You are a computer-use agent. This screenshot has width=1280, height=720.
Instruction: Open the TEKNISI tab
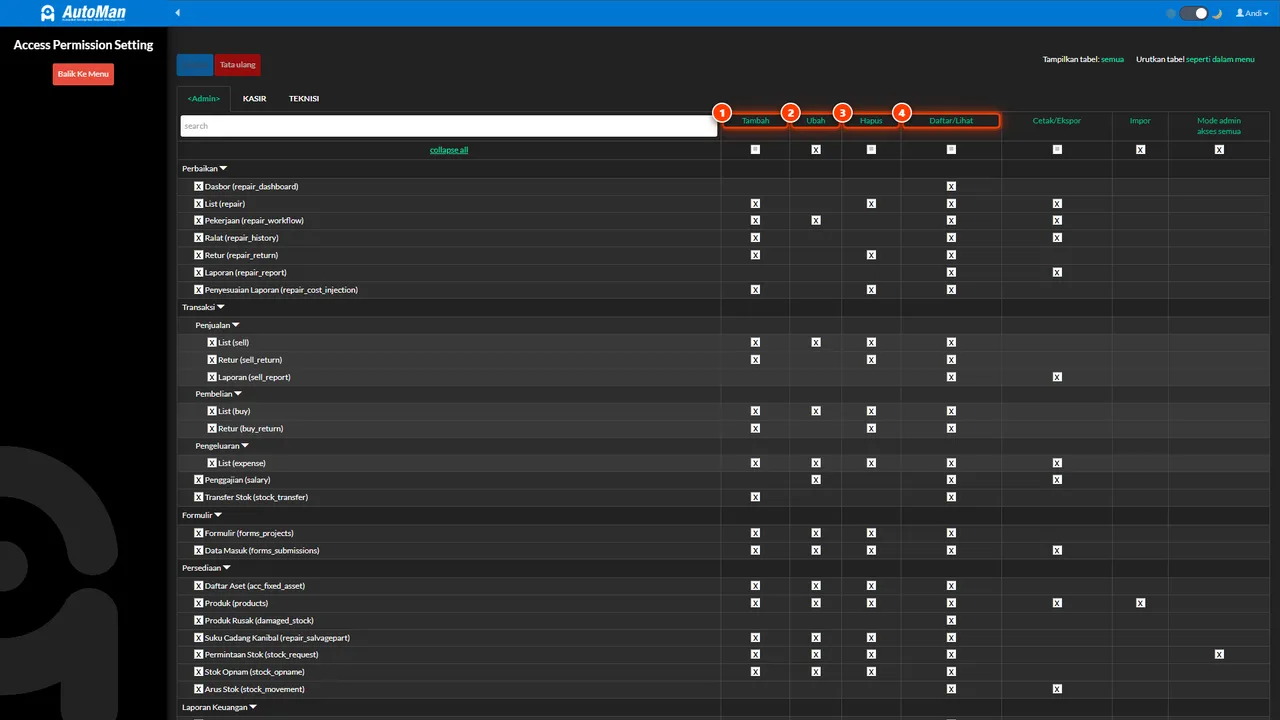[304, 99]
